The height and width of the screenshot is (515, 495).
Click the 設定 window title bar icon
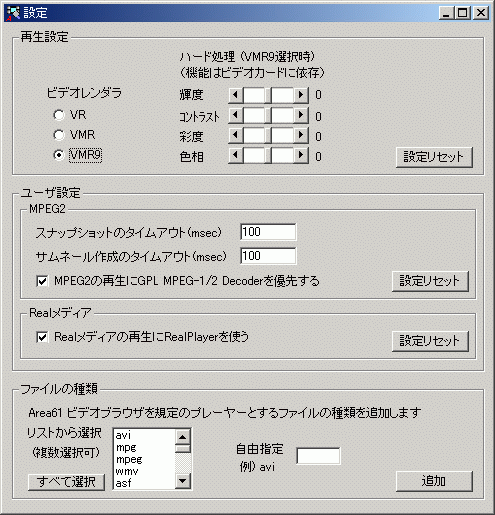[x=13, y=13]
